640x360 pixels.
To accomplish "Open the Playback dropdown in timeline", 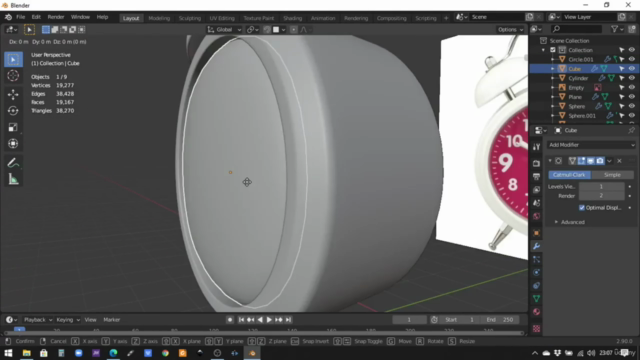I will tap(38, 320).
